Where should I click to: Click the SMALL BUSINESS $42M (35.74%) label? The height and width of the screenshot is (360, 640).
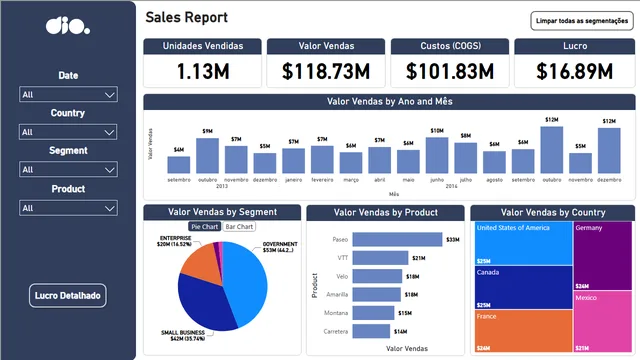183,336
